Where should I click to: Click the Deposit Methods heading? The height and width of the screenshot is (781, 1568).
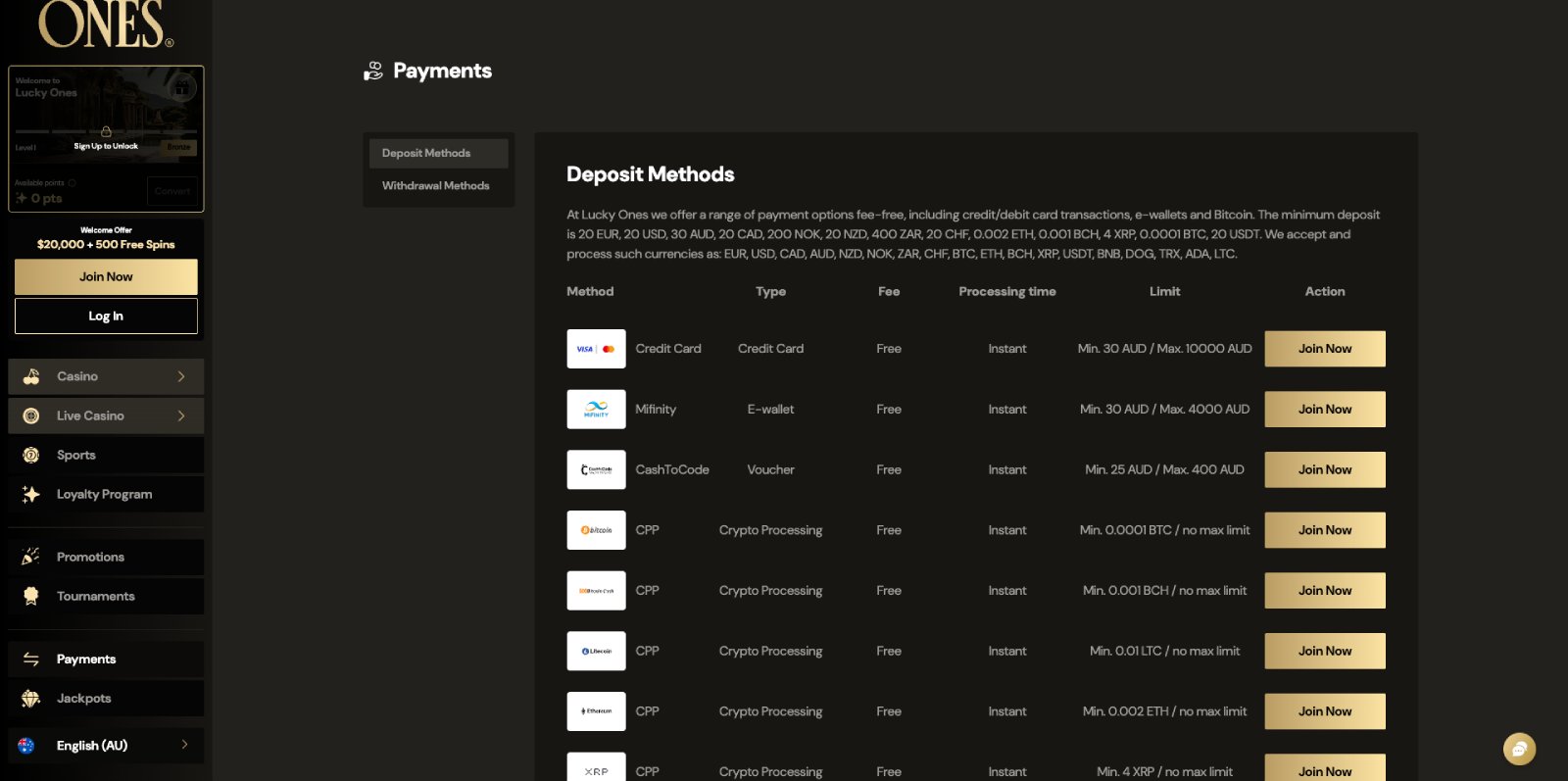(x=651, y=174)
